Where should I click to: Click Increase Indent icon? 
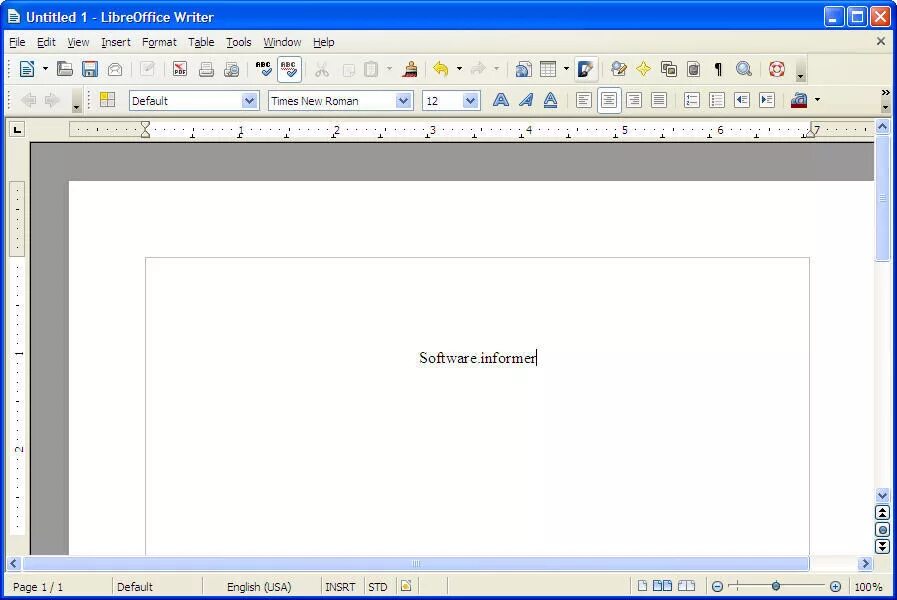tap(767, 100)
